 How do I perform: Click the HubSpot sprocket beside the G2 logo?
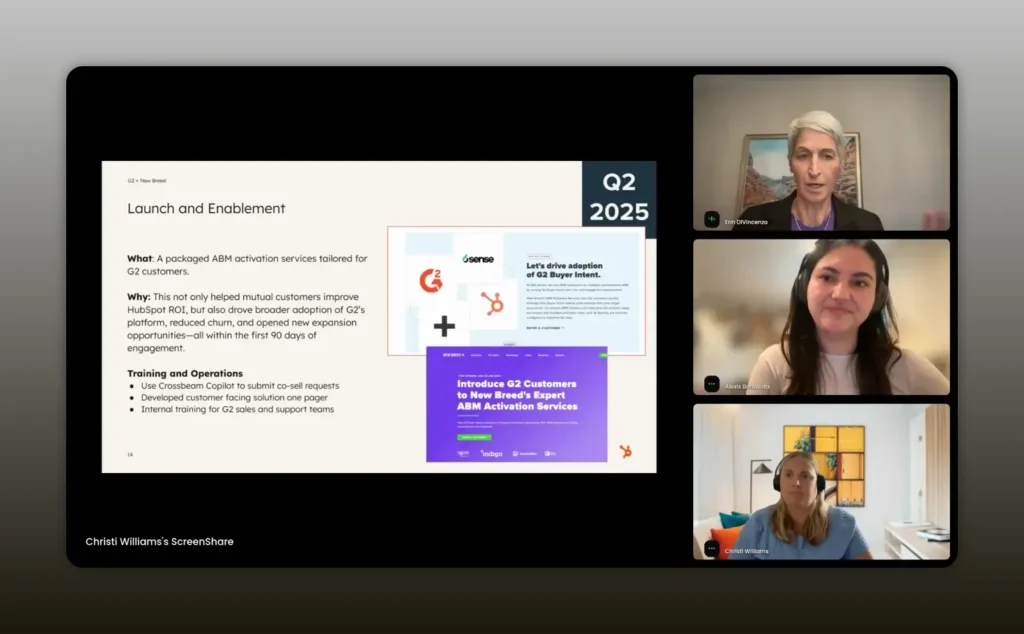(492, 303)
